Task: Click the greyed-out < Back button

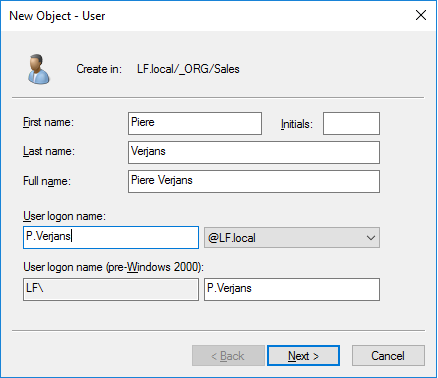Action: pyautogui.click(x=228, y=356)
